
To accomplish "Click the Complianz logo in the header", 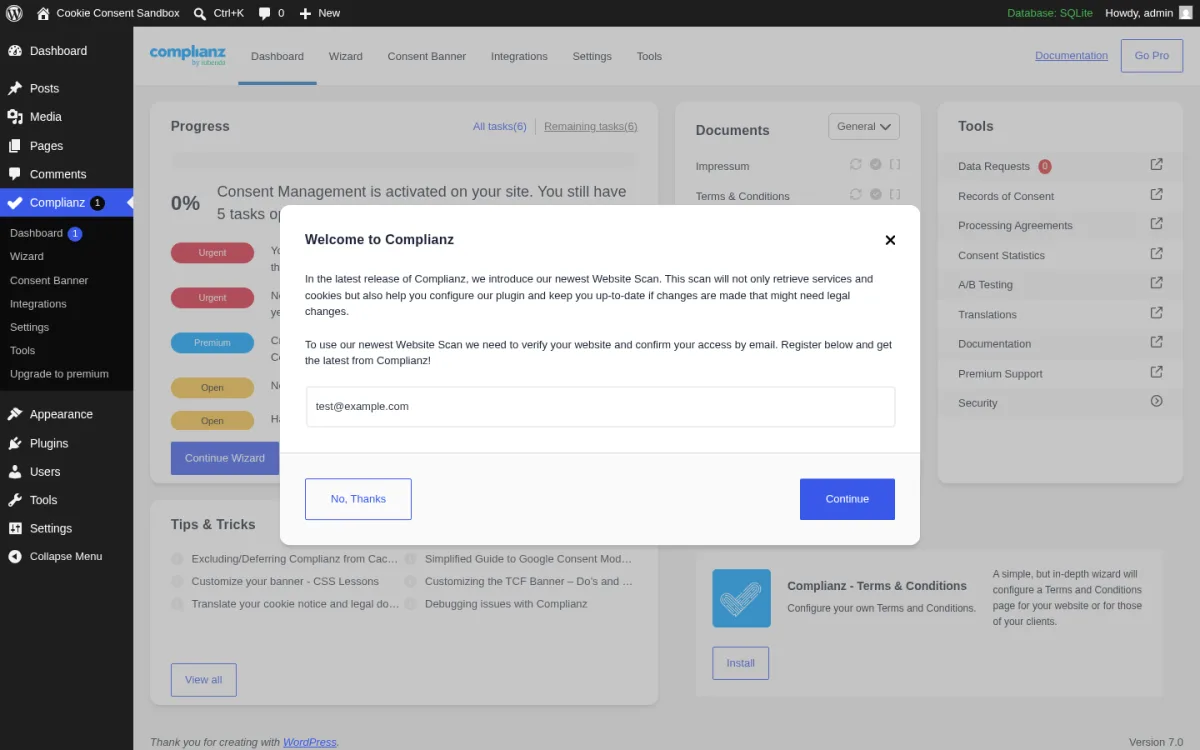I will tap(187, 55).
